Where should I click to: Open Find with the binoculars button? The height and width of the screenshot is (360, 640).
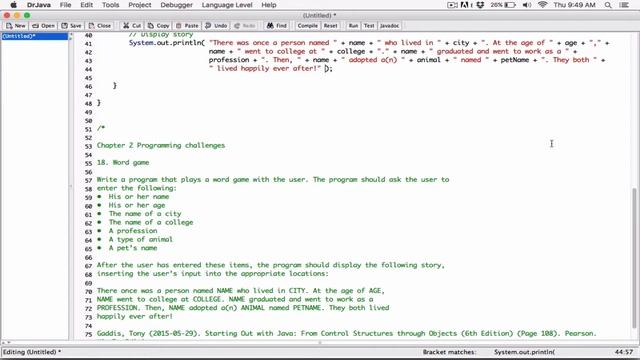(277, 26)
